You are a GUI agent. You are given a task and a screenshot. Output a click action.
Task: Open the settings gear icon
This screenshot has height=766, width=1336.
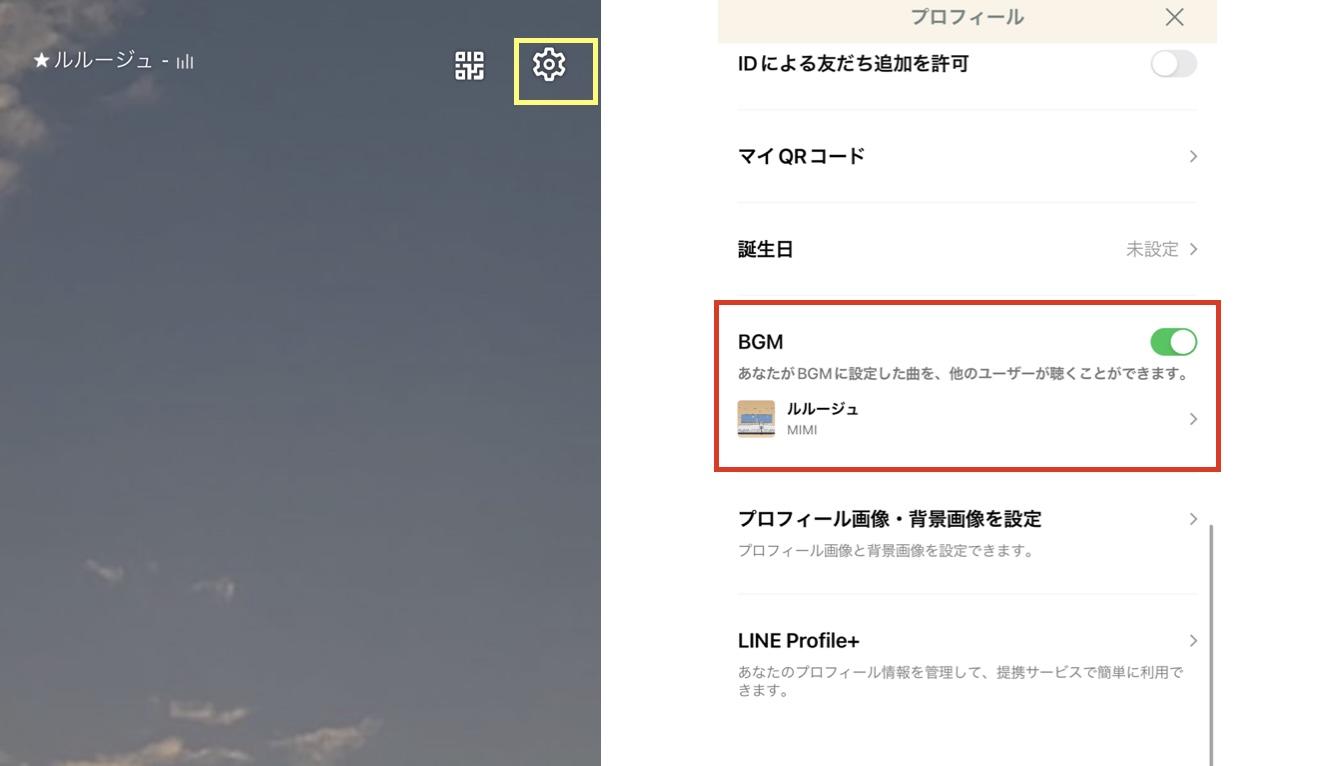[549, 65]
